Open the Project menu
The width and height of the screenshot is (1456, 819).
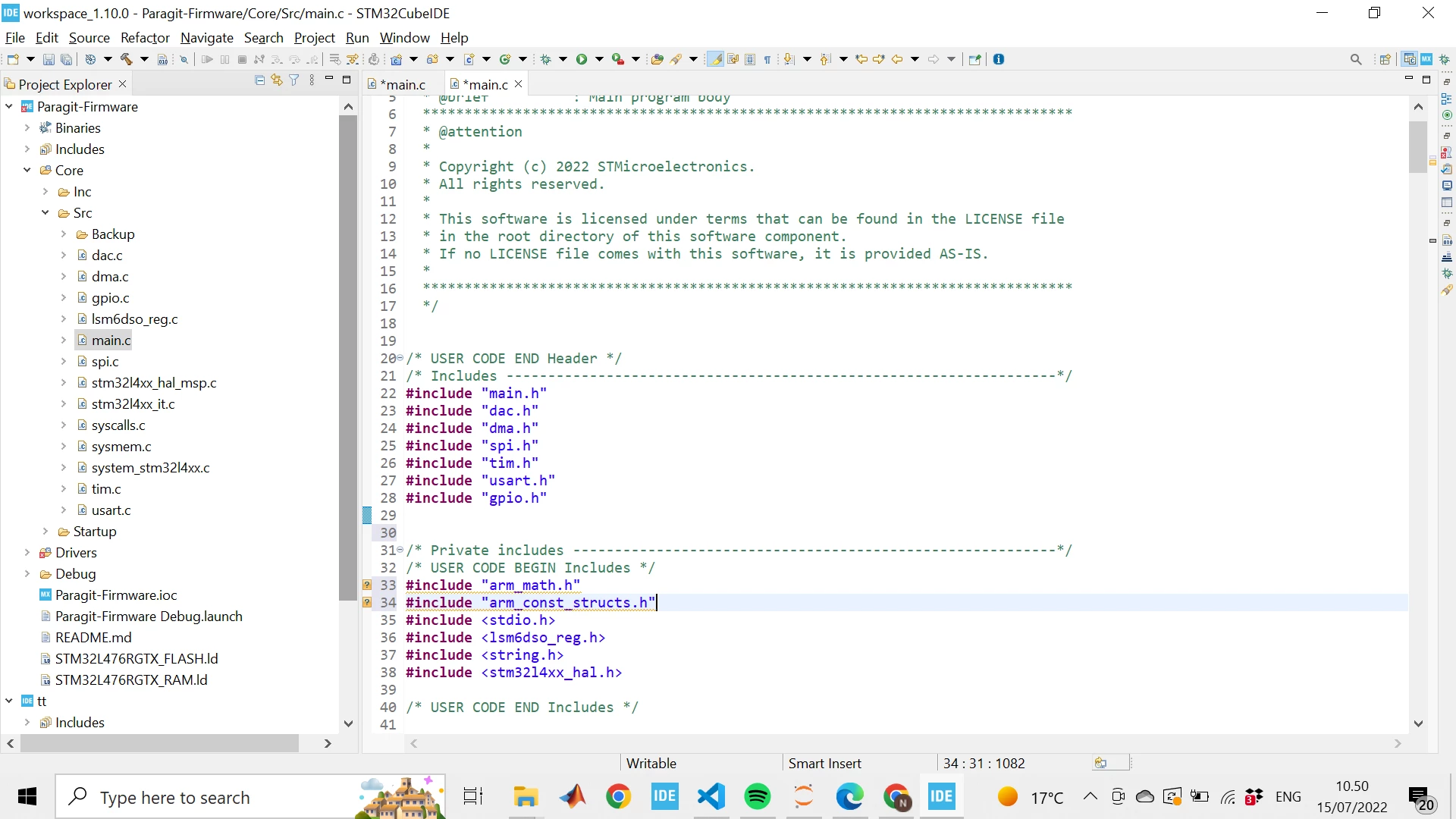(x=315, y=37)
